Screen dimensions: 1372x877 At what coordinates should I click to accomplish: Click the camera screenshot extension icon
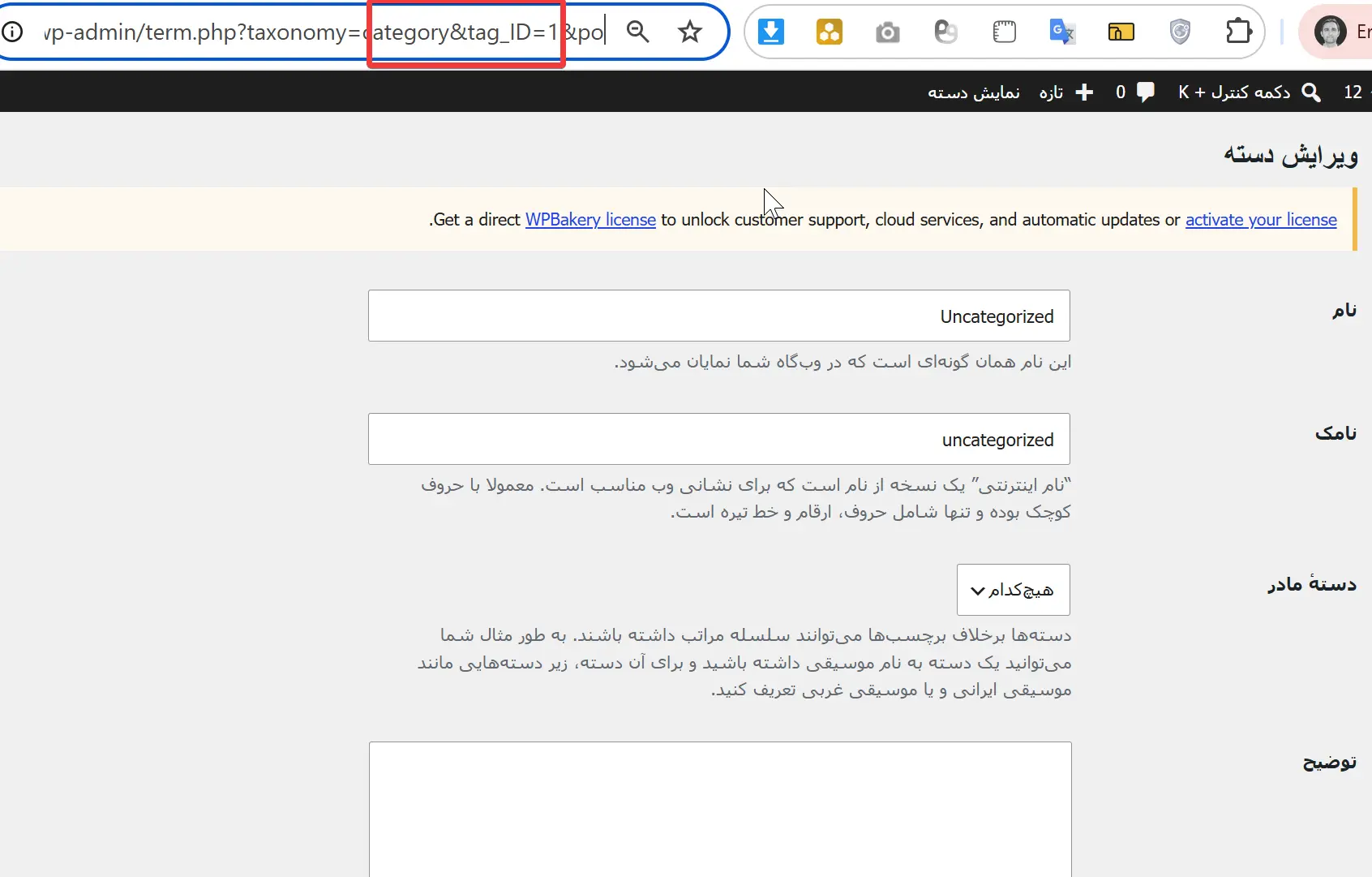(888, 32)
